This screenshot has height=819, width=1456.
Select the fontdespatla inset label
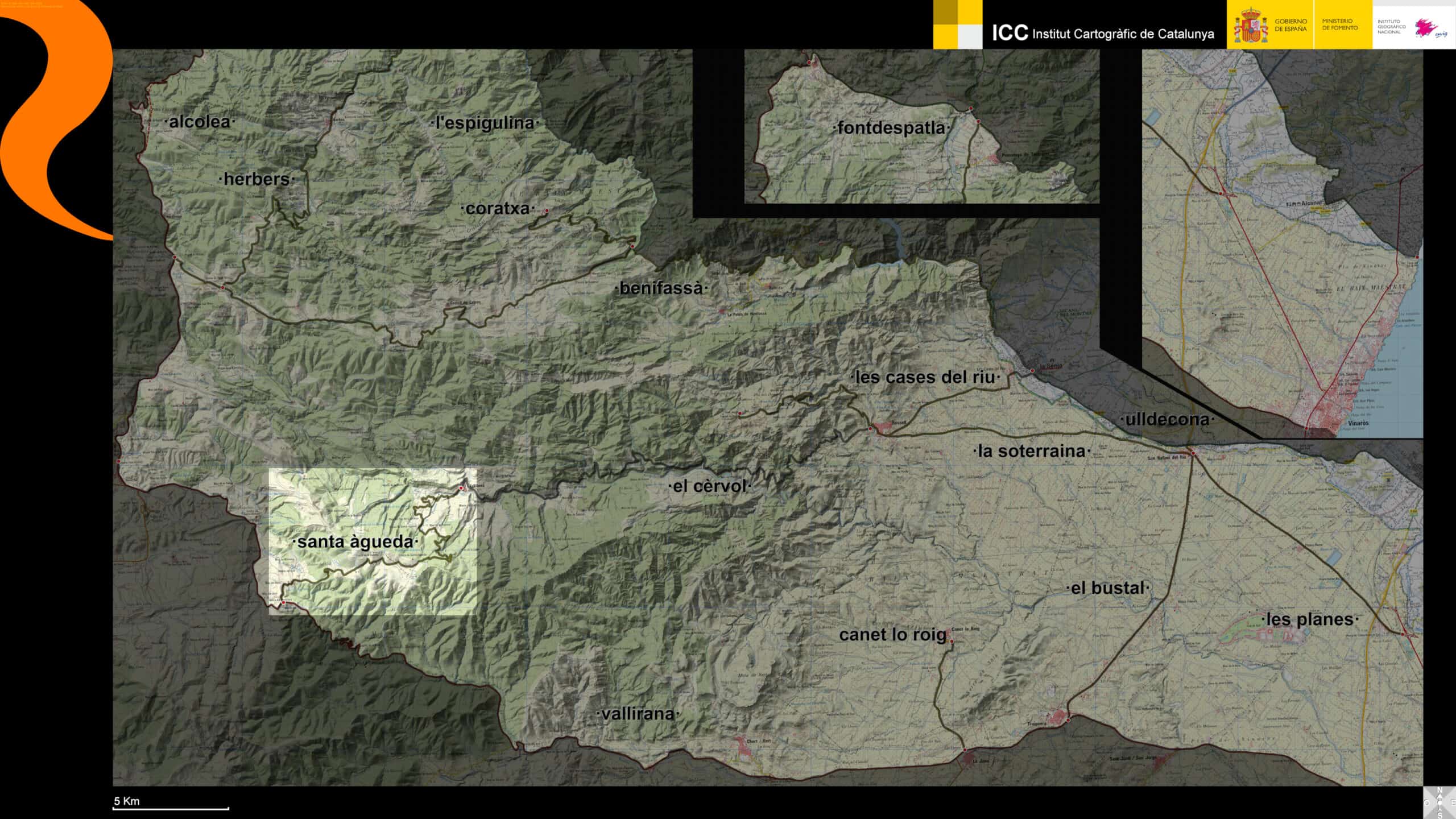point(891,128)
